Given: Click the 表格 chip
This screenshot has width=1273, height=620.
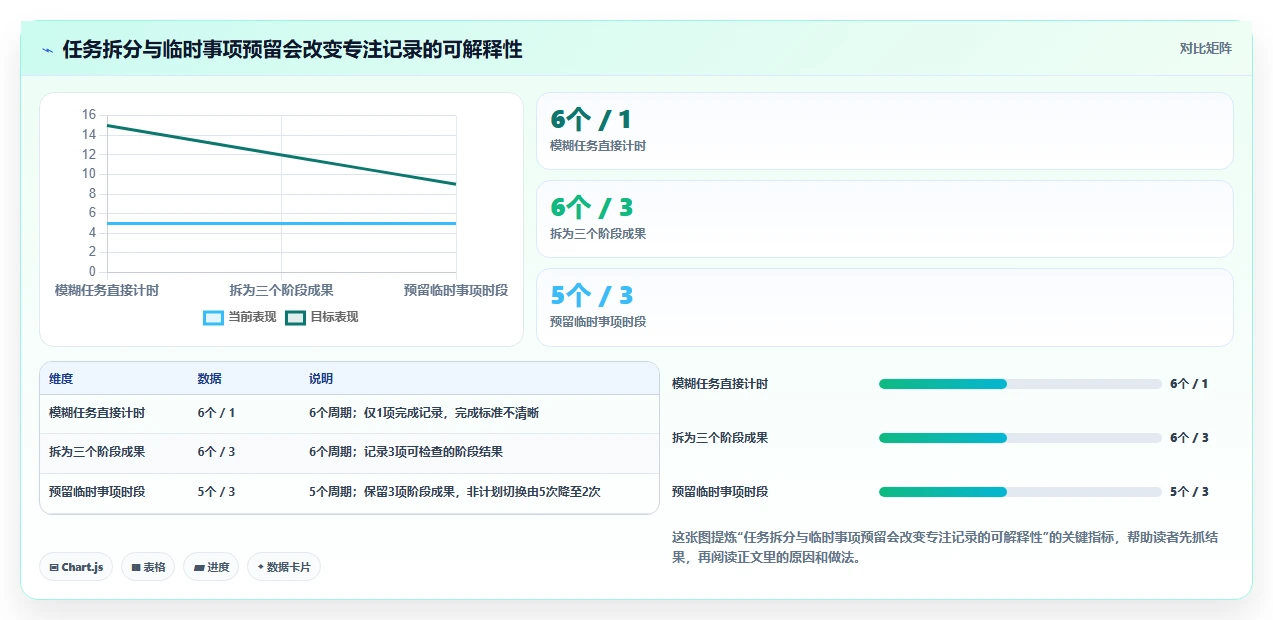Looking at the screenshot, I should pos(148,567).
